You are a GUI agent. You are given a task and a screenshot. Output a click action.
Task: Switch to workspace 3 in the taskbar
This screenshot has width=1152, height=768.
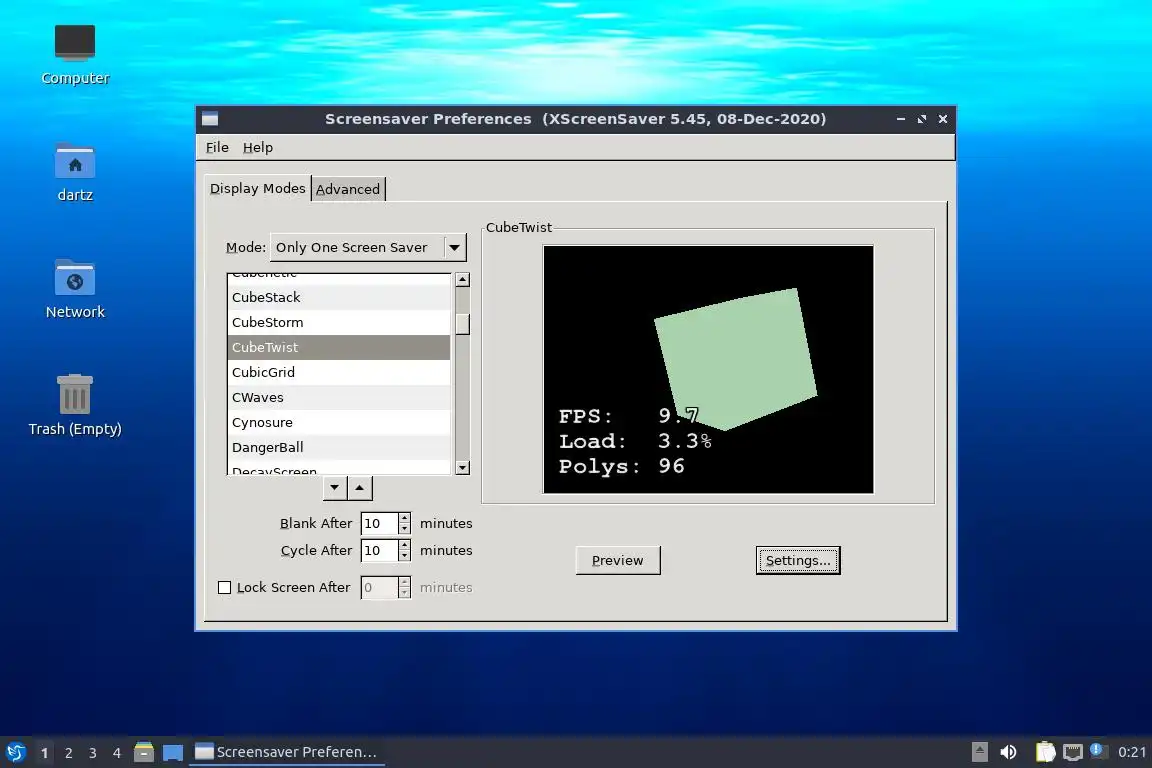93,753
